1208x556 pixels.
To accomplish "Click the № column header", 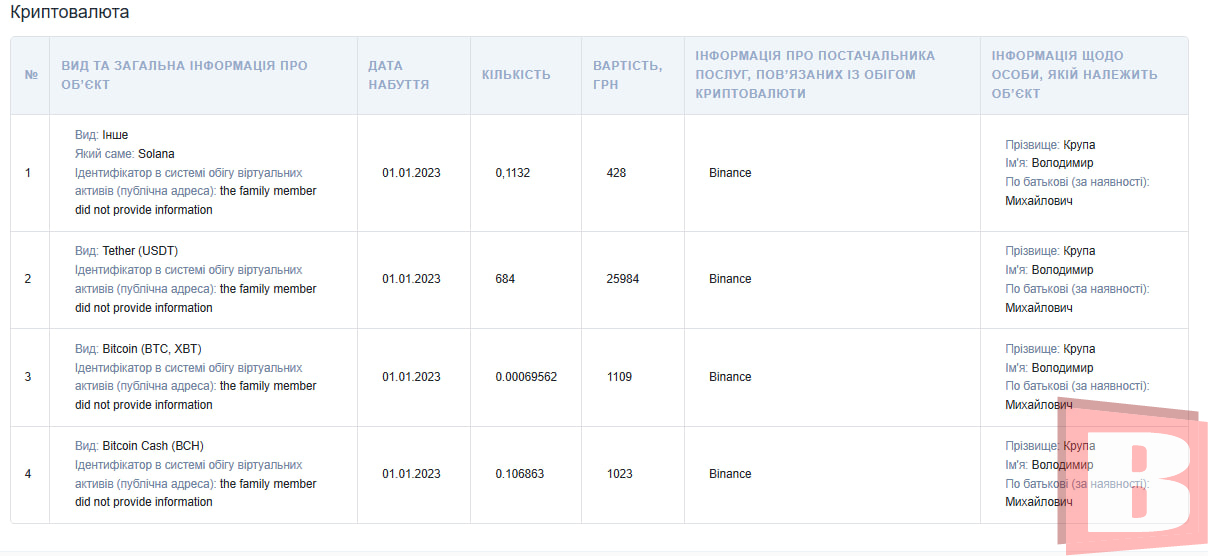I will tap(30, 75).
